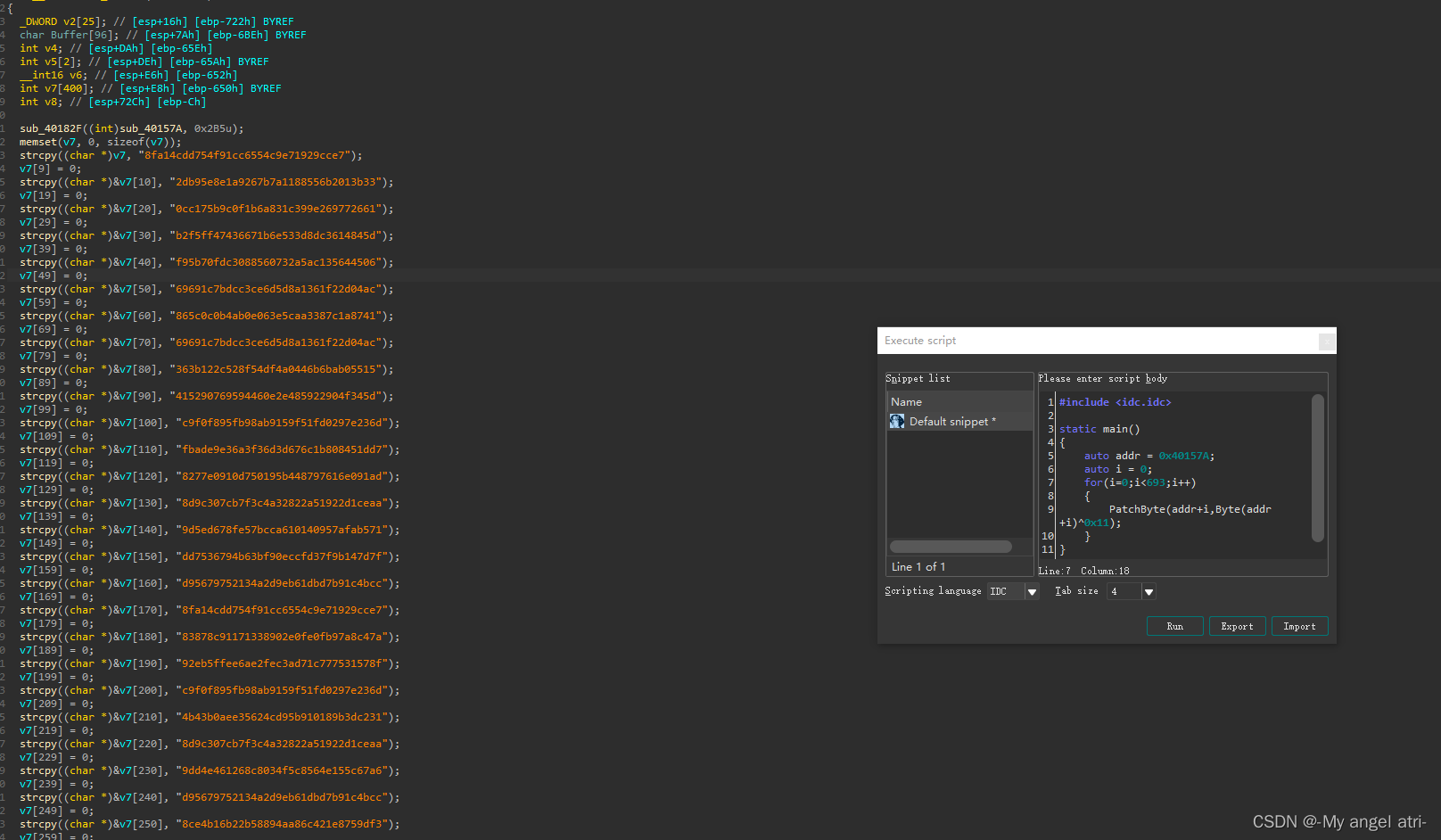This screenshot has width=1441, height=840.
Task: Click the strcpy line for &v7[90]
Action: coord(206,396)
